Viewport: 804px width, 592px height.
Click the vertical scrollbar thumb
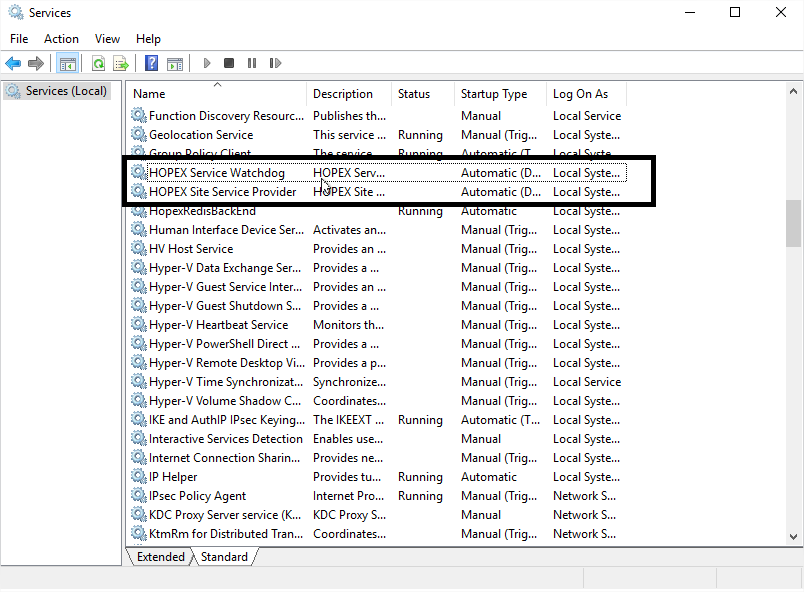pos(793,222)
